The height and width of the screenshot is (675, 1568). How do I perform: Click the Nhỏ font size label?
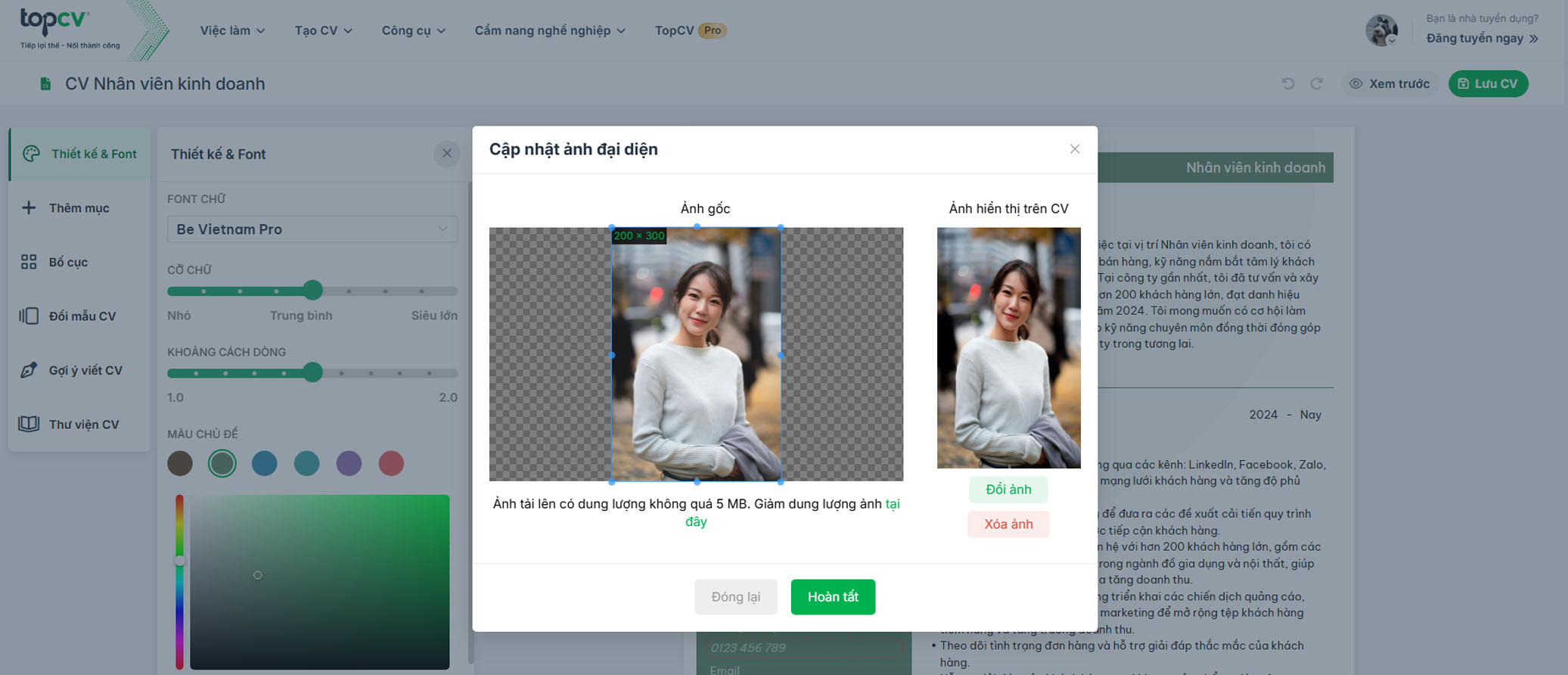179,316
